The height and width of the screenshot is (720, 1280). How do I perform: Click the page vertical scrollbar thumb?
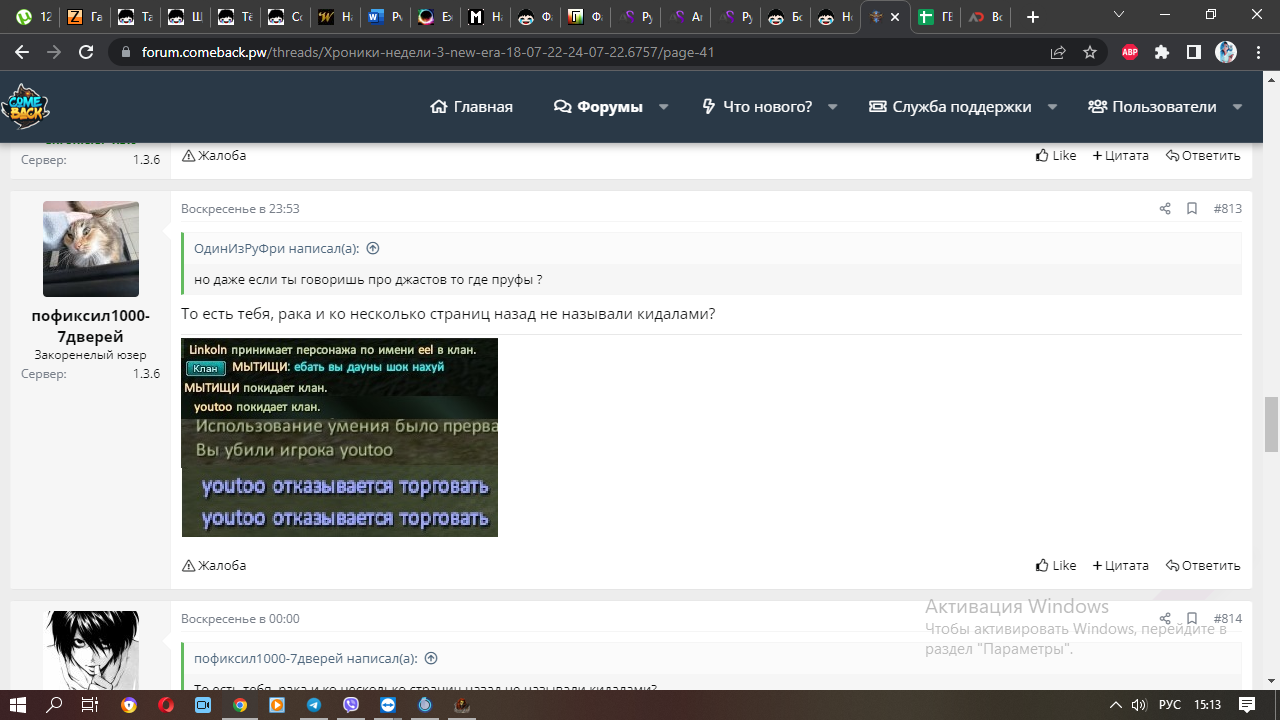(1271, 424)
